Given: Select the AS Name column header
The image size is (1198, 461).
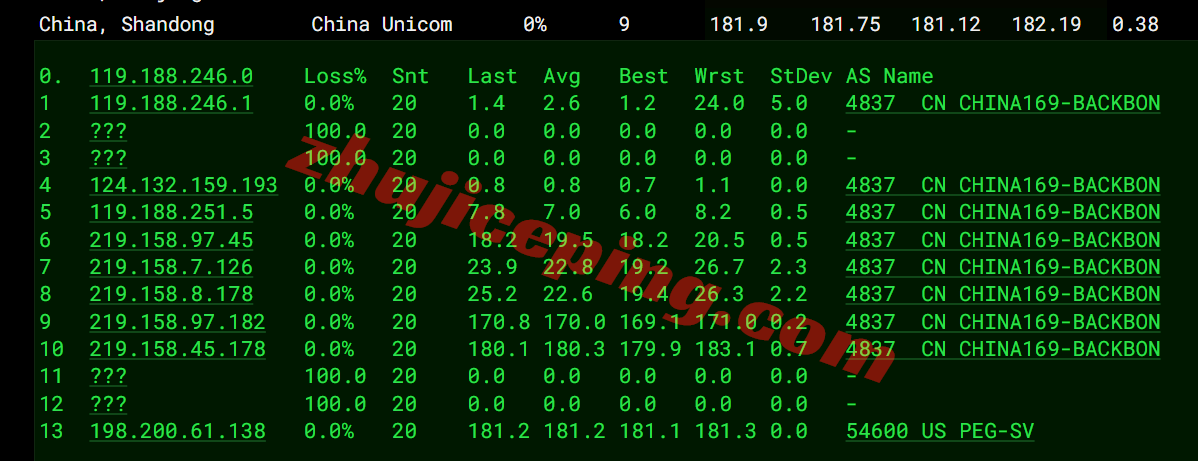Looking at the screenshot, I should click(889, 76).
